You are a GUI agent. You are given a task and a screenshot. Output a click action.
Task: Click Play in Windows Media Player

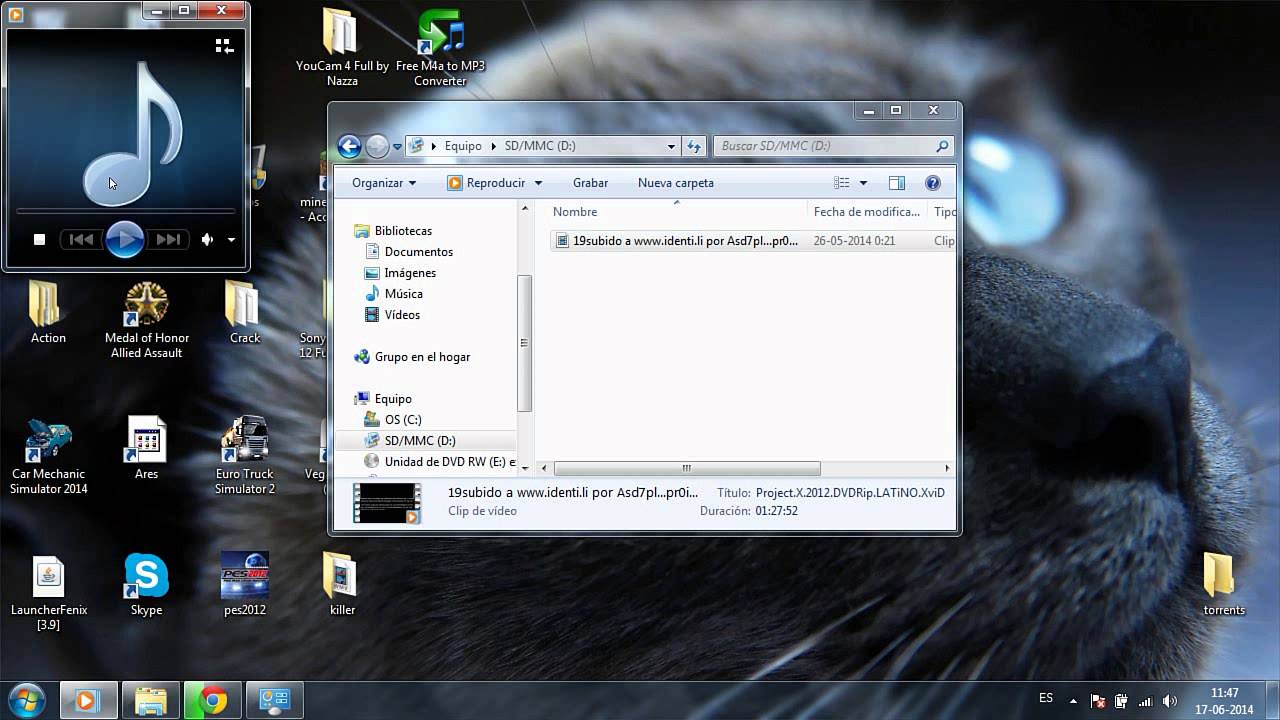pos(124,239)
